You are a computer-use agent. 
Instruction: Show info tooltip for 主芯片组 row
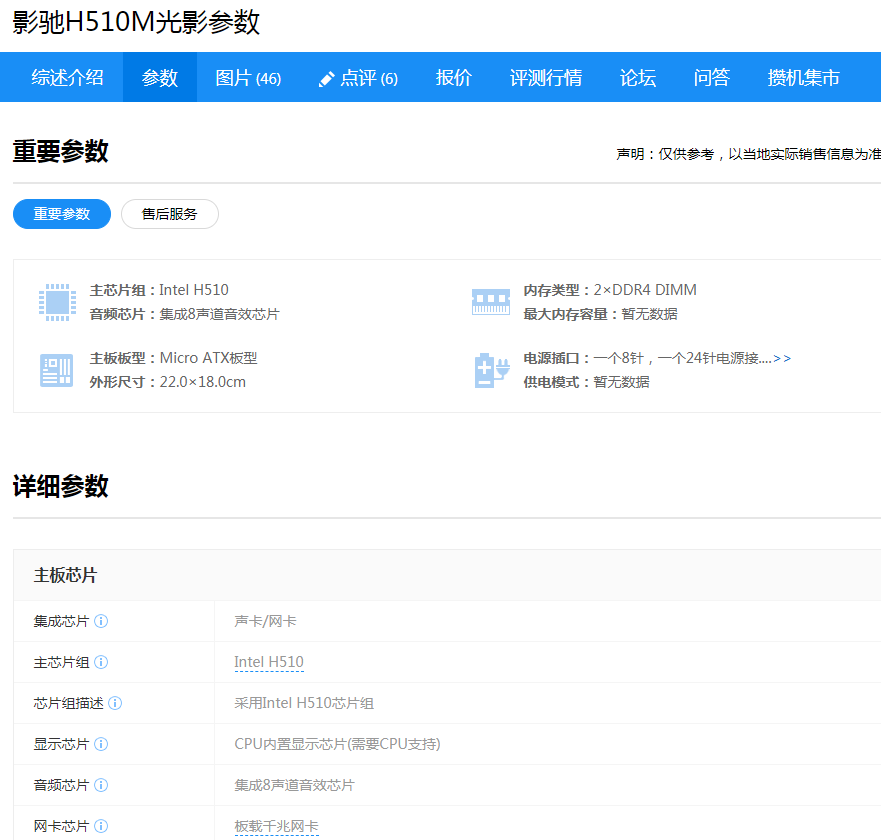[x=101, y=662]
